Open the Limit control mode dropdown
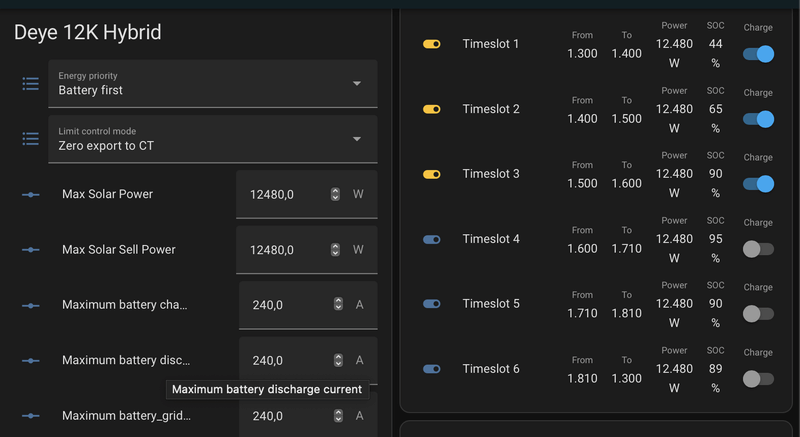Viewport: 800px width, 437px height. 213,139
